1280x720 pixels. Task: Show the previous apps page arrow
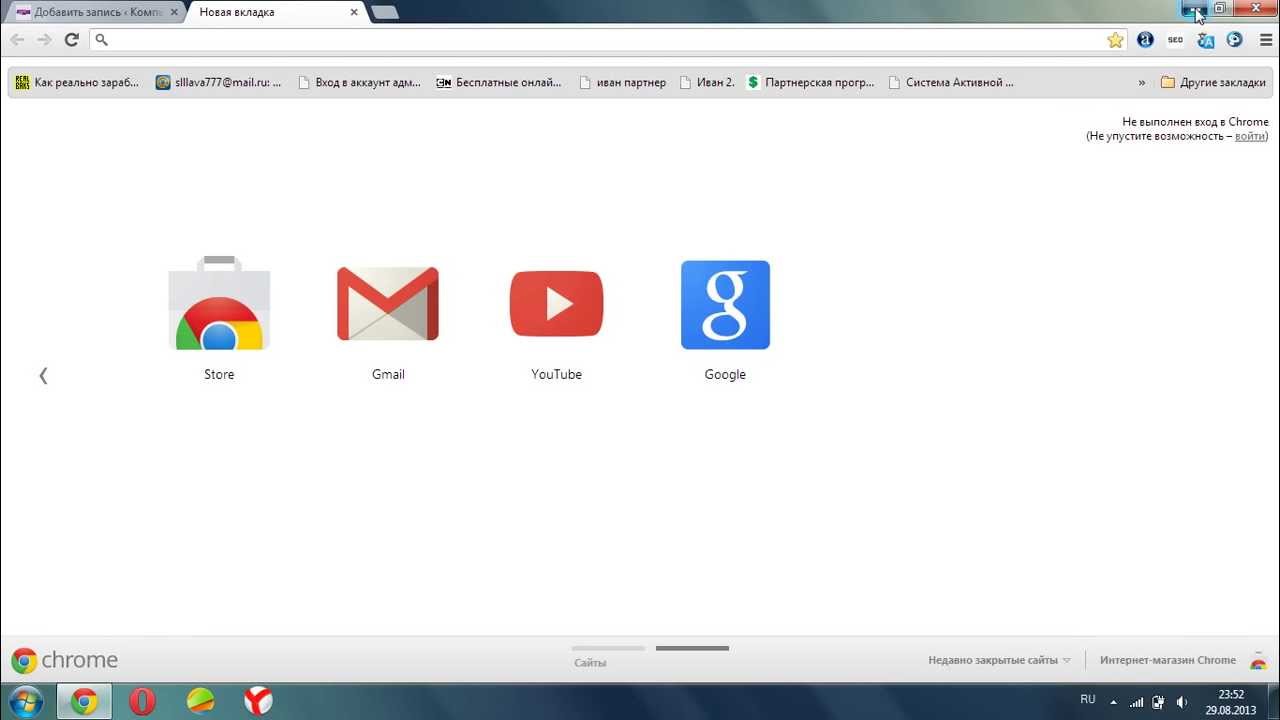pos(43,375)
